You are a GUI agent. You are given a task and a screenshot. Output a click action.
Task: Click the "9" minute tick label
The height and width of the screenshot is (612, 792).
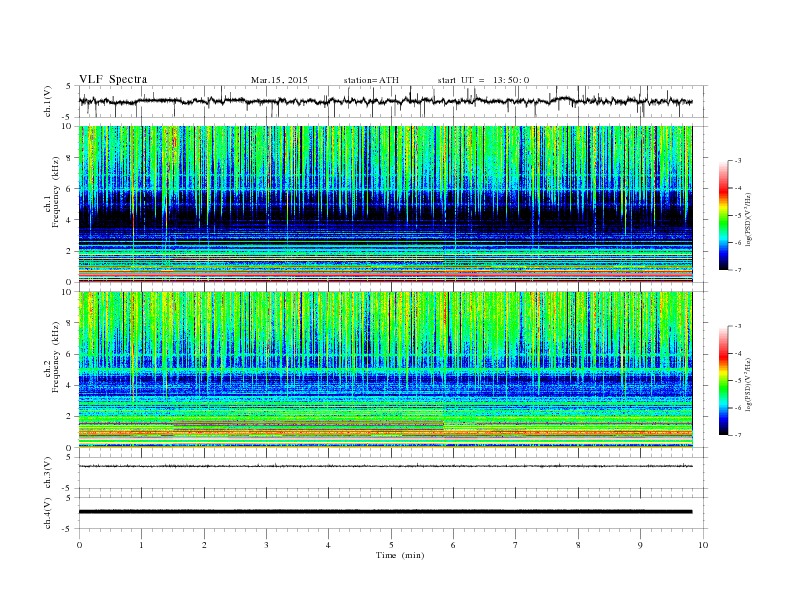640,545
